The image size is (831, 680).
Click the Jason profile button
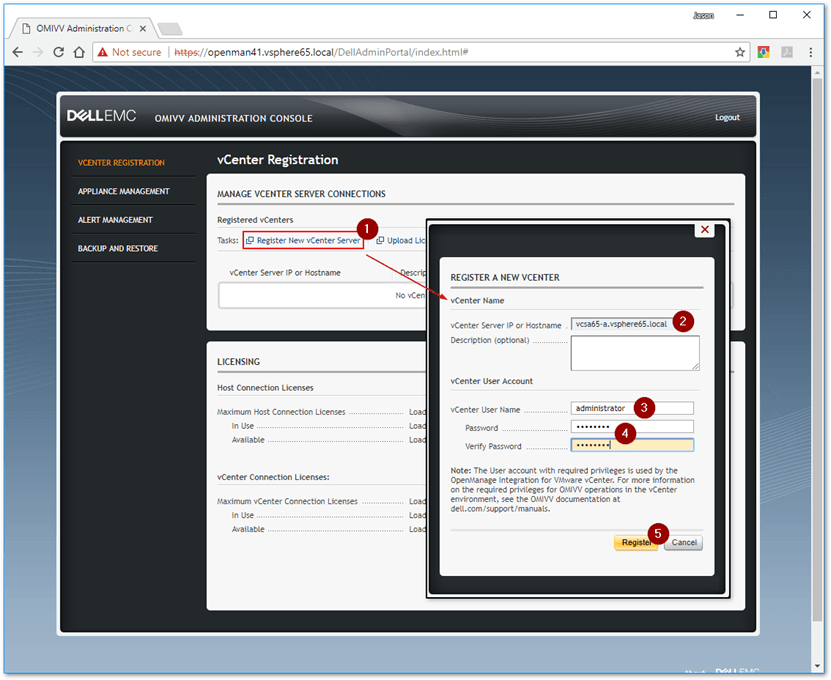pos(703,15)
